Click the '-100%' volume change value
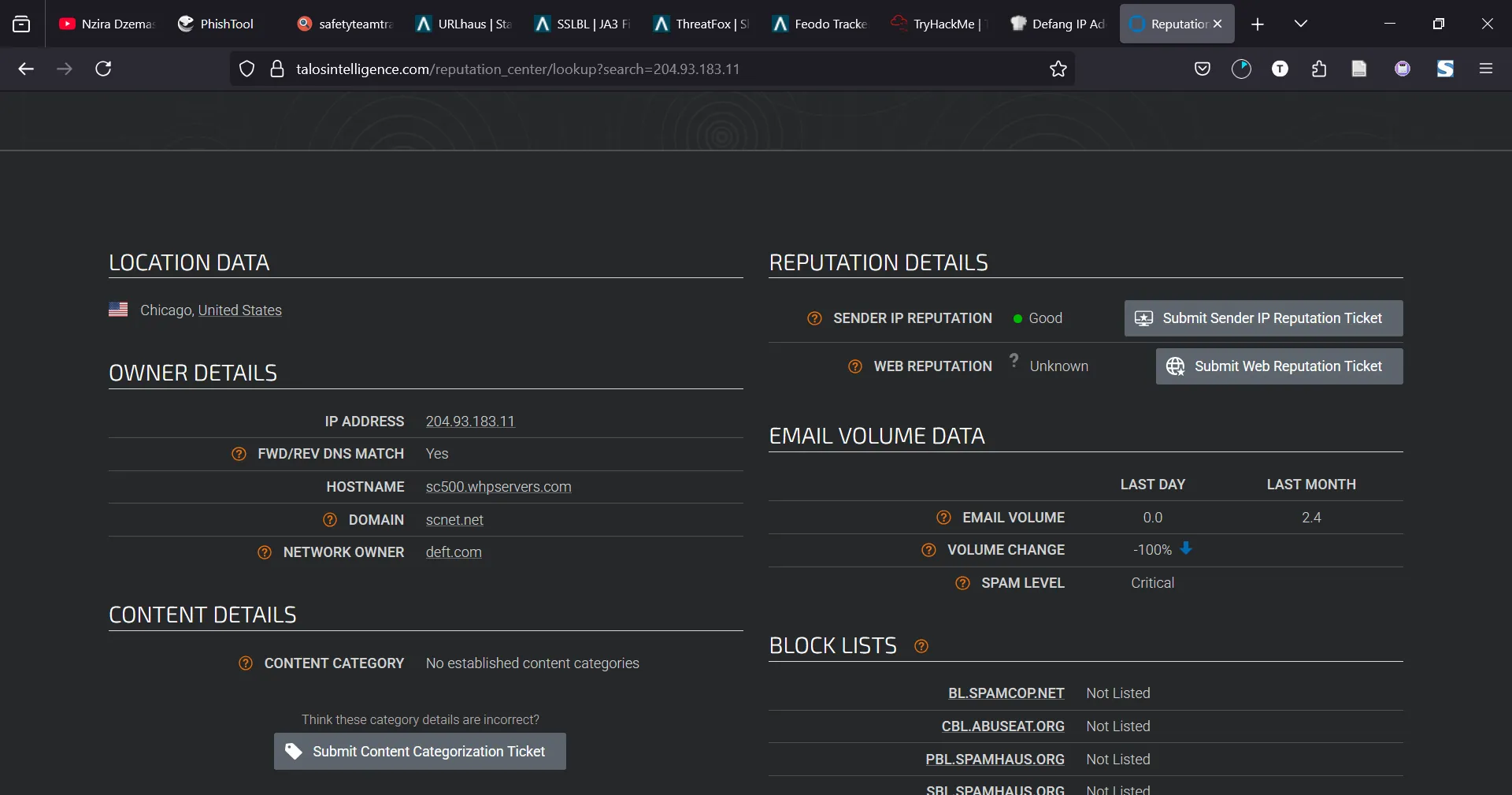Screen dimensions: 1512x795 click(x=1152, y=550)
